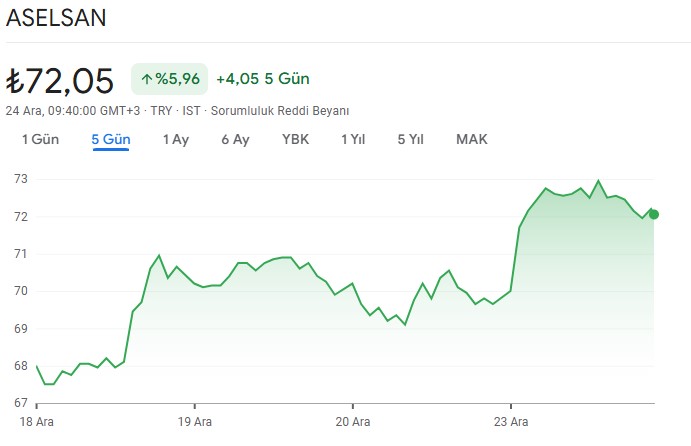Click the green current-price dot on chart
691x446 pixels.
654,215
